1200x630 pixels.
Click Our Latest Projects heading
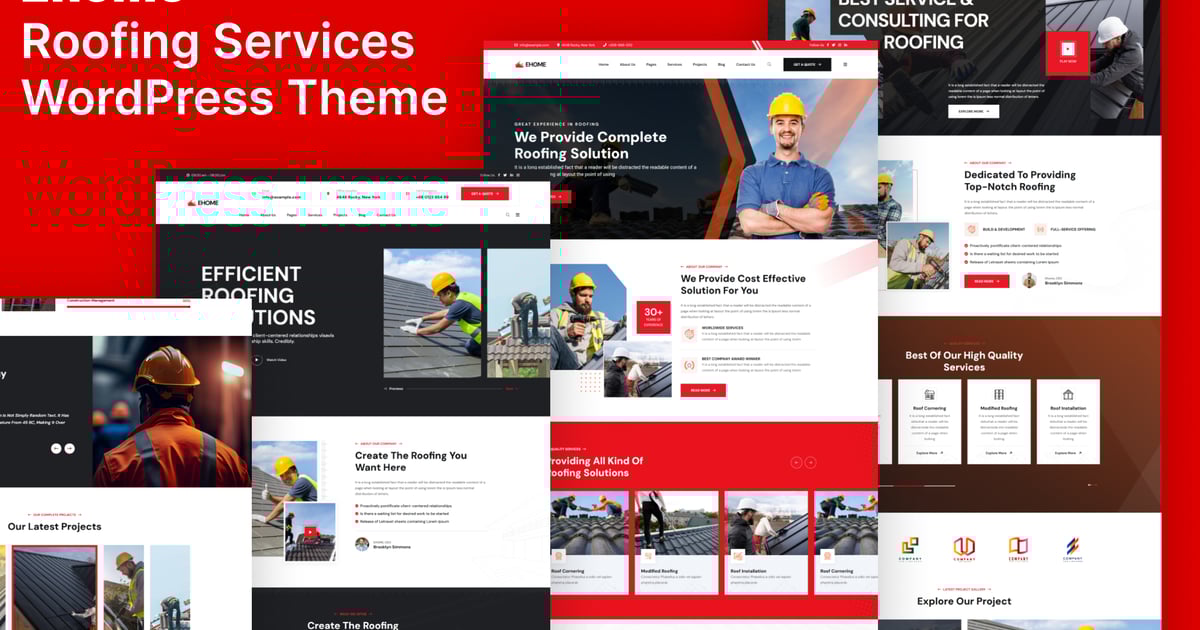pyautogui.click(x=54, y=526)
